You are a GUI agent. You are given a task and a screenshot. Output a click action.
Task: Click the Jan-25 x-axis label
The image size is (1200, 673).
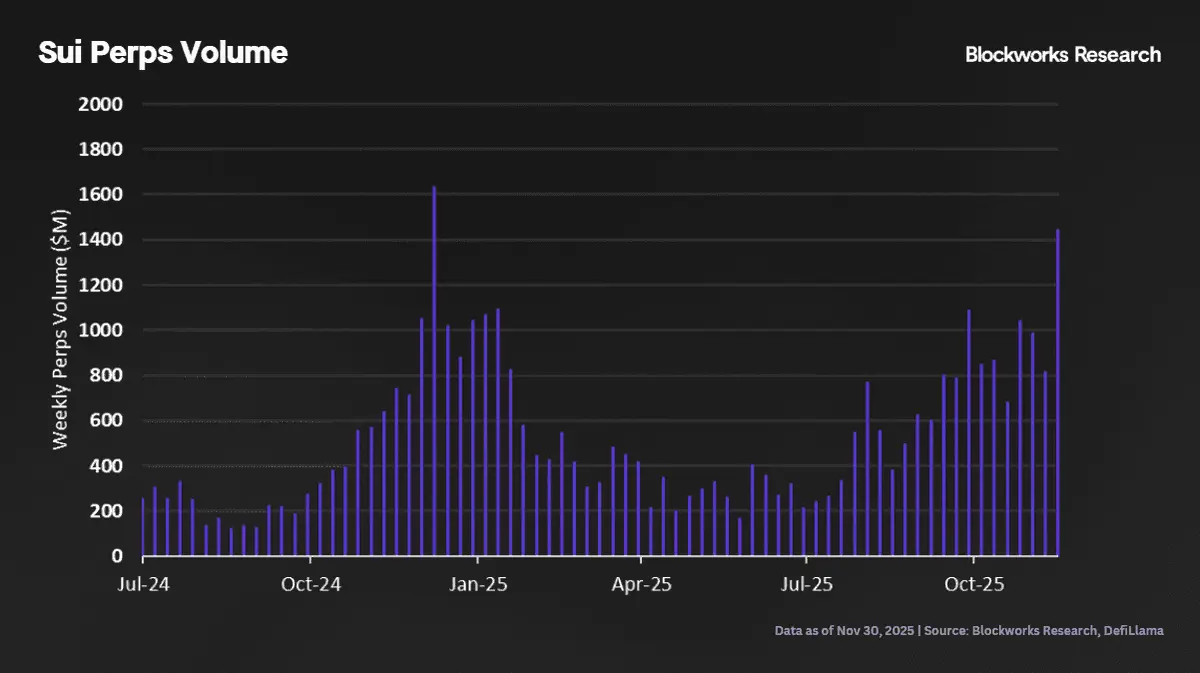click(x=478, y=583)
